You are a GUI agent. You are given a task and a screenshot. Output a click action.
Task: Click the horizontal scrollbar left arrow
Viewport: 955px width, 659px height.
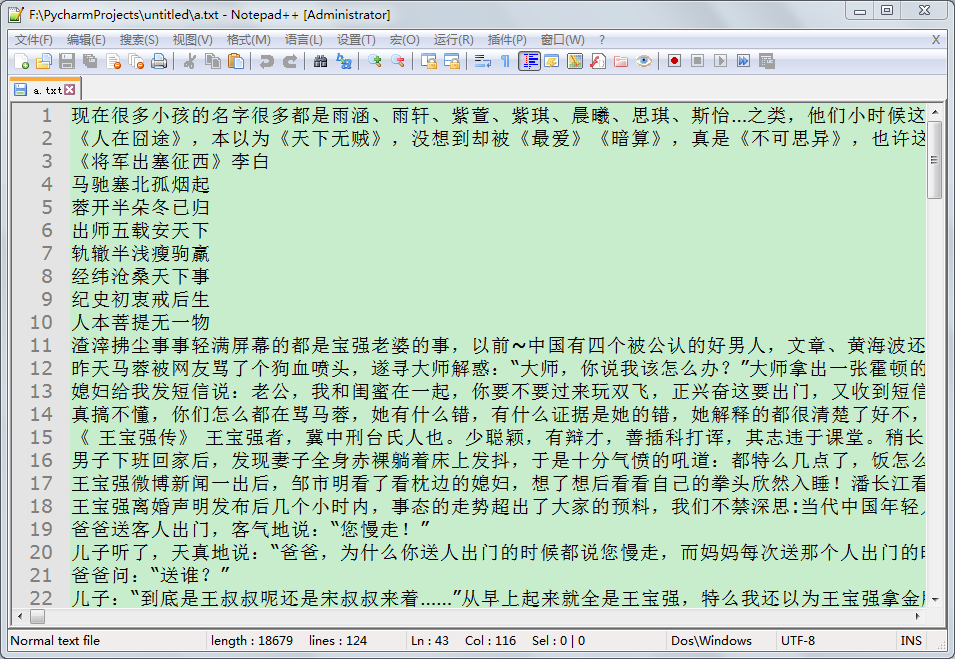[x=20, y=616]
